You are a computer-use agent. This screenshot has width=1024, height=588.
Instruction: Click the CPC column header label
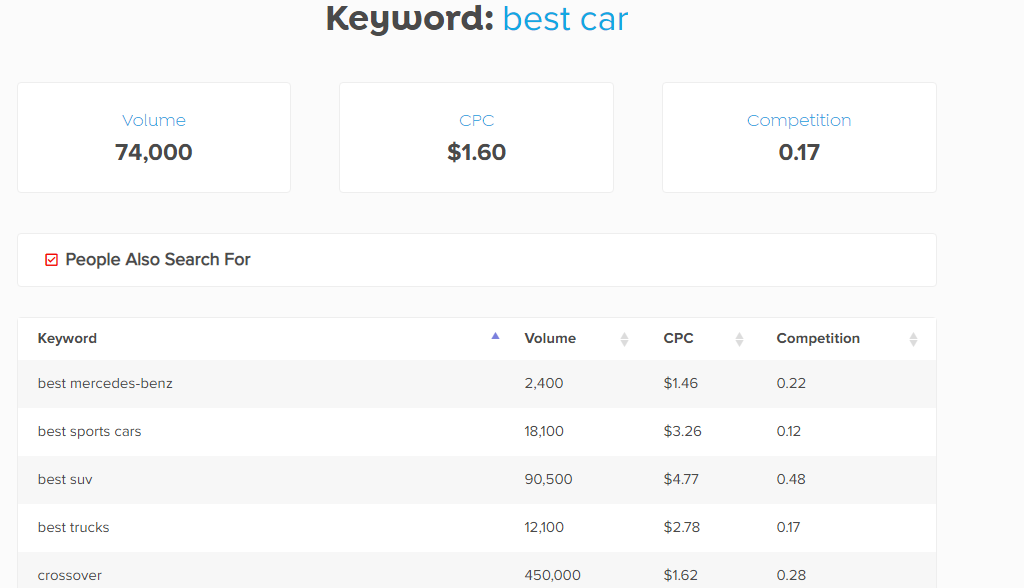pyautogui.click(x=678, y=338)
